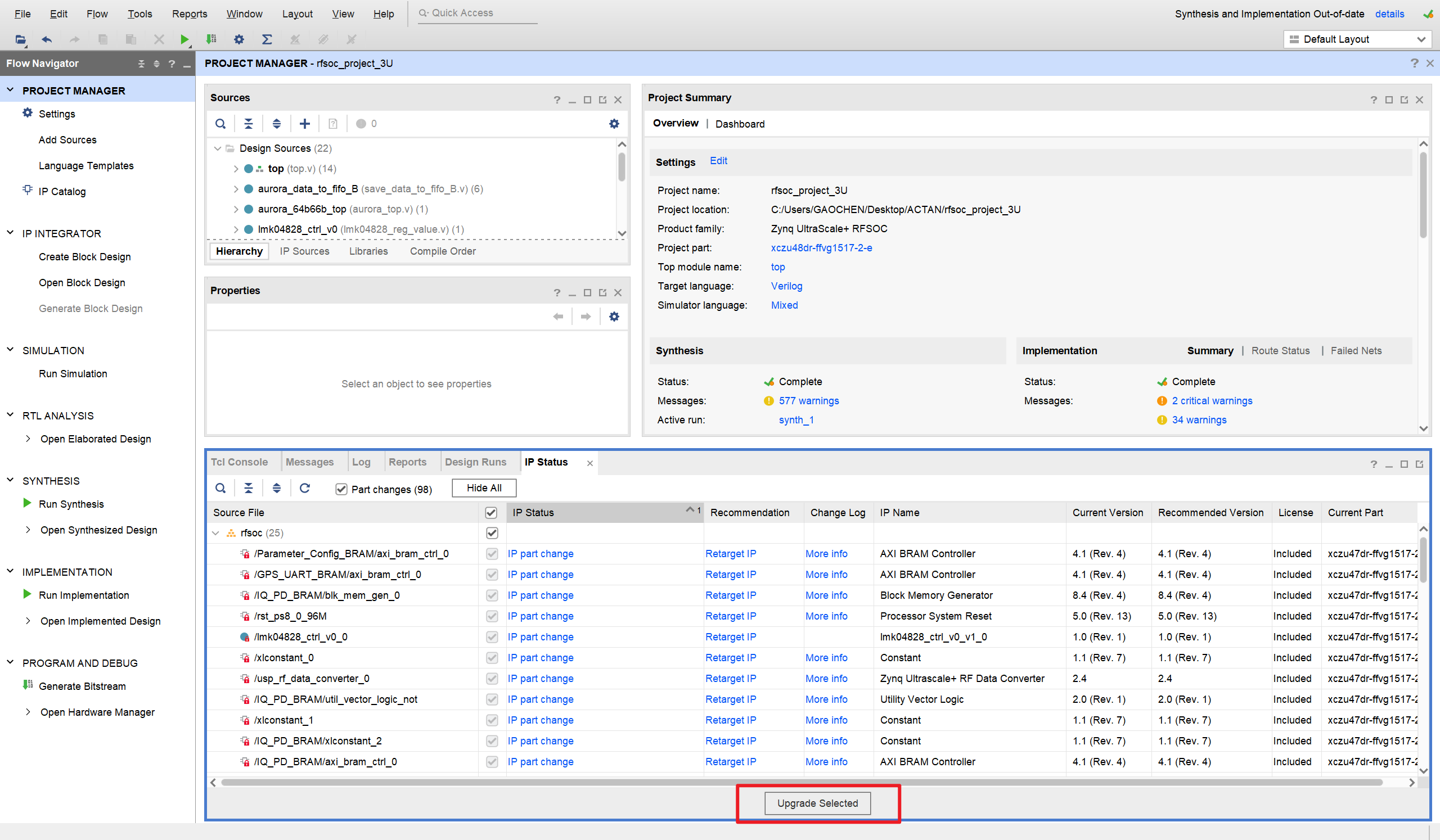Viewport: 1440px width, 840px height.
Task: Click Generate Bitstream in Program and Debug
Action: 82,686
